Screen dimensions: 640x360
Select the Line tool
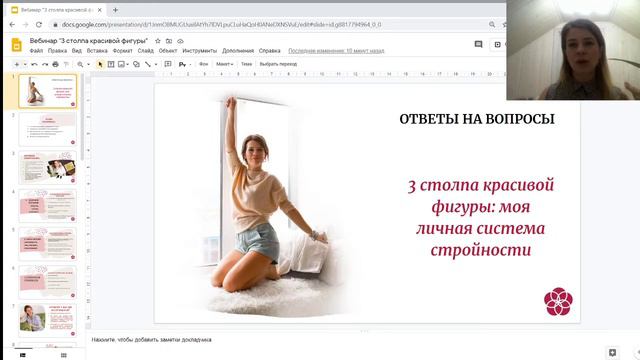148,64
